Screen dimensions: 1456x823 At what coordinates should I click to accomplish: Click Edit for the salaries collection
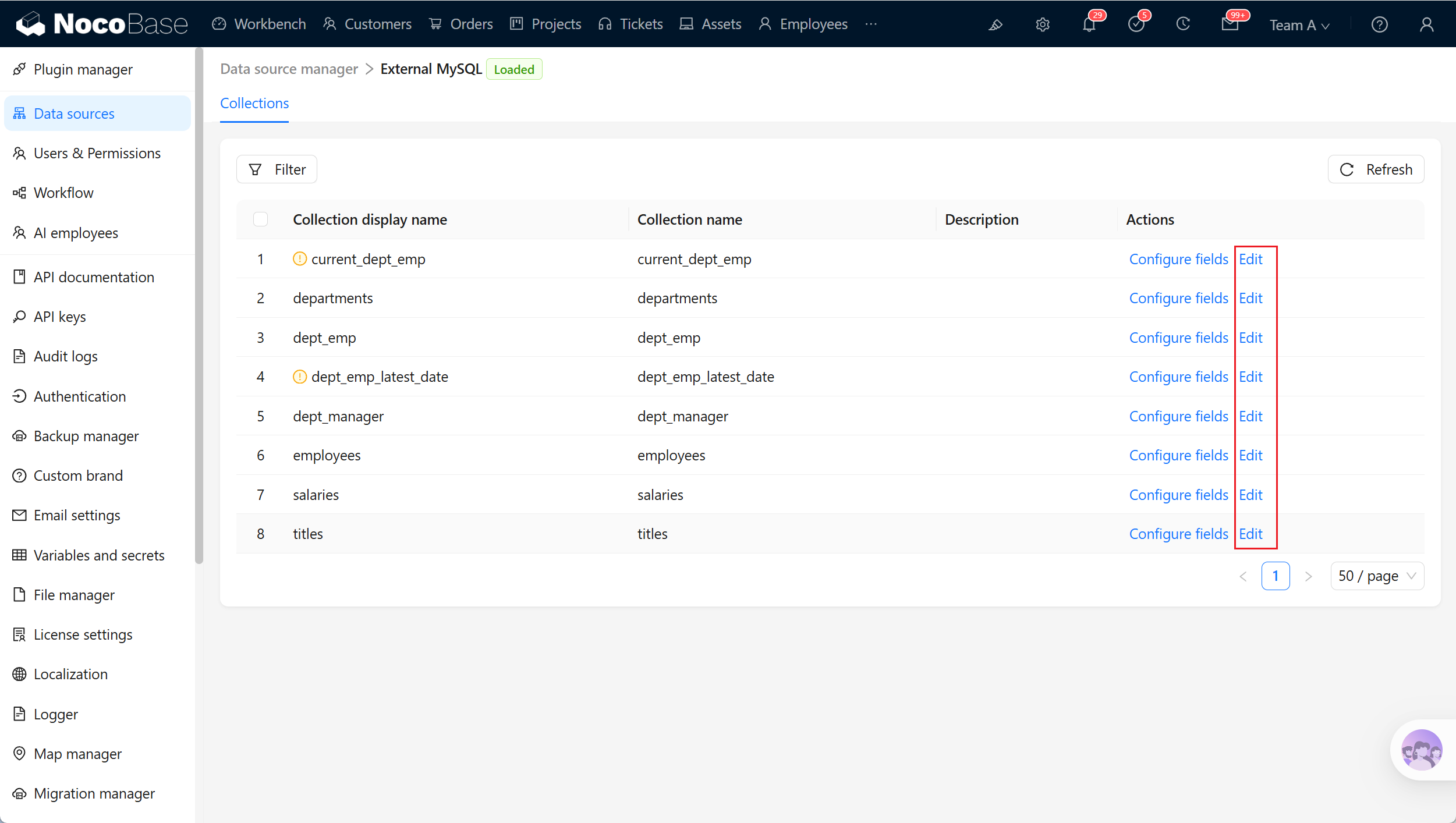1250,495
